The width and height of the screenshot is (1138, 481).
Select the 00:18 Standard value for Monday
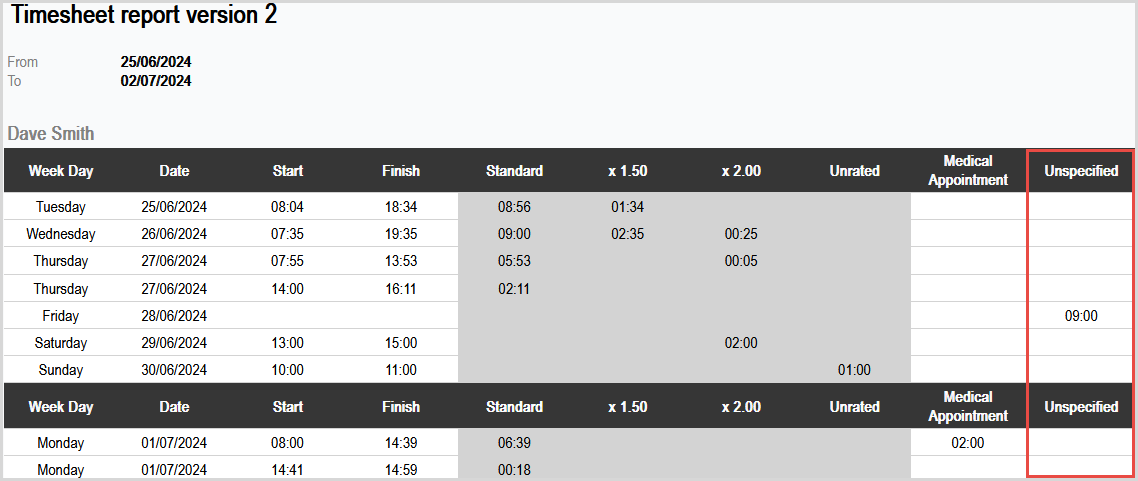coord(514,470)
